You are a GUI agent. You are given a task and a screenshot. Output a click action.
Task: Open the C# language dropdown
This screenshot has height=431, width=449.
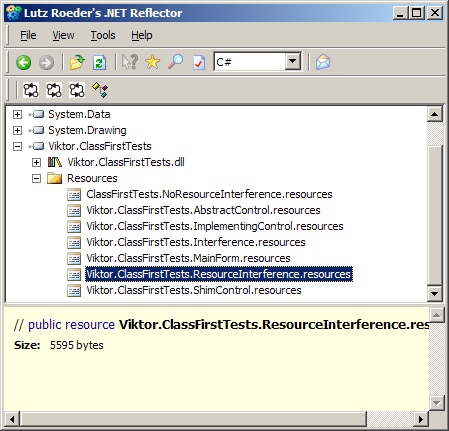(293, 61)
